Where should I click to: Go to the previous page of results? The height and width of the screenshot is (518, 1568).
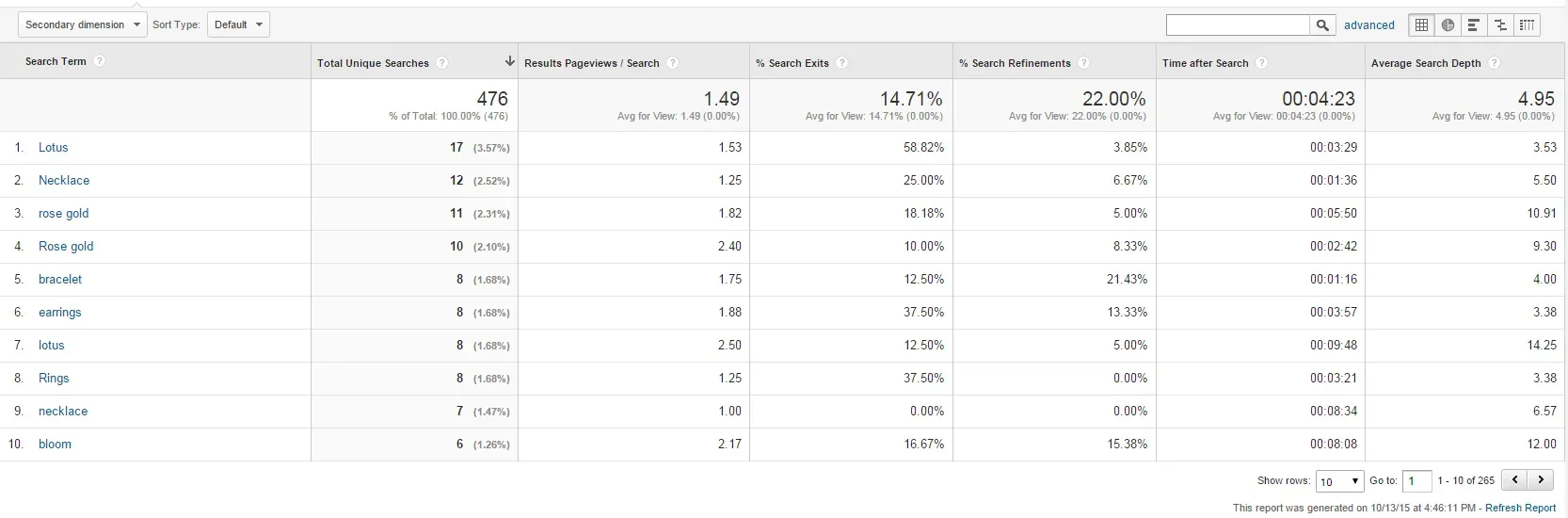(x=1514, y=480)
